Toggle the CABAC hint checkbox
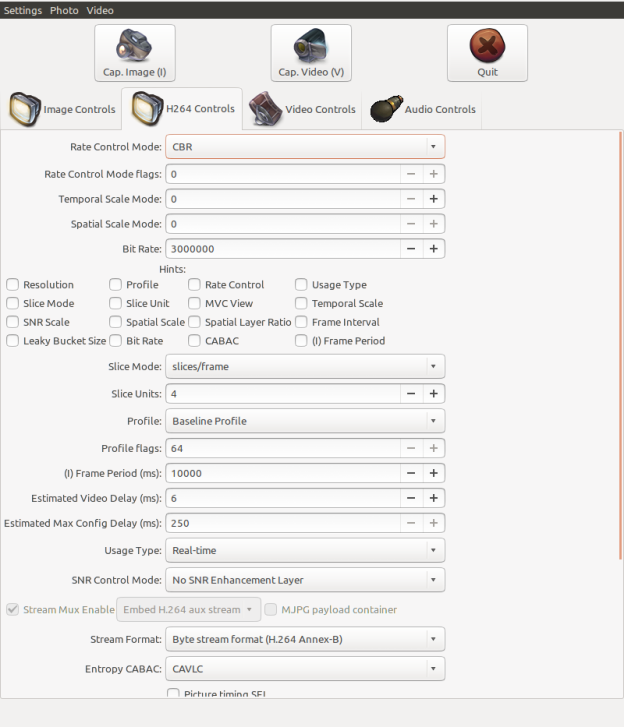This screenshot has height=727, width=624. (195, 341)
